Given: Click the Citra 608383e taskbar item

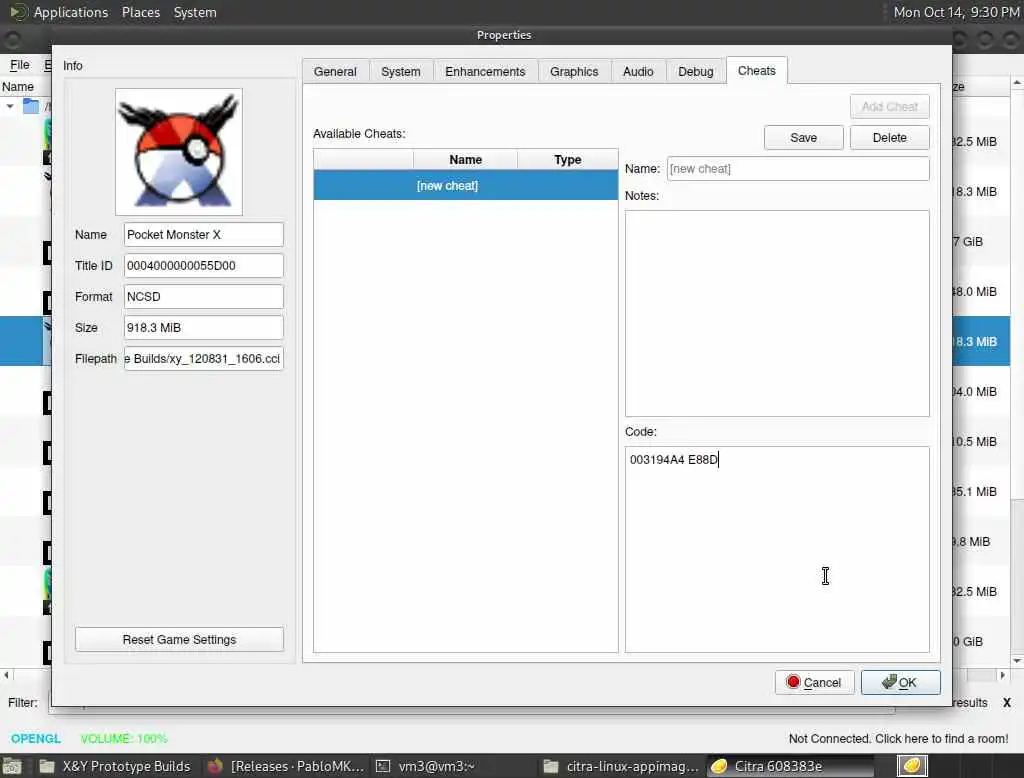Looking at the screenshot, I should 790,766.
